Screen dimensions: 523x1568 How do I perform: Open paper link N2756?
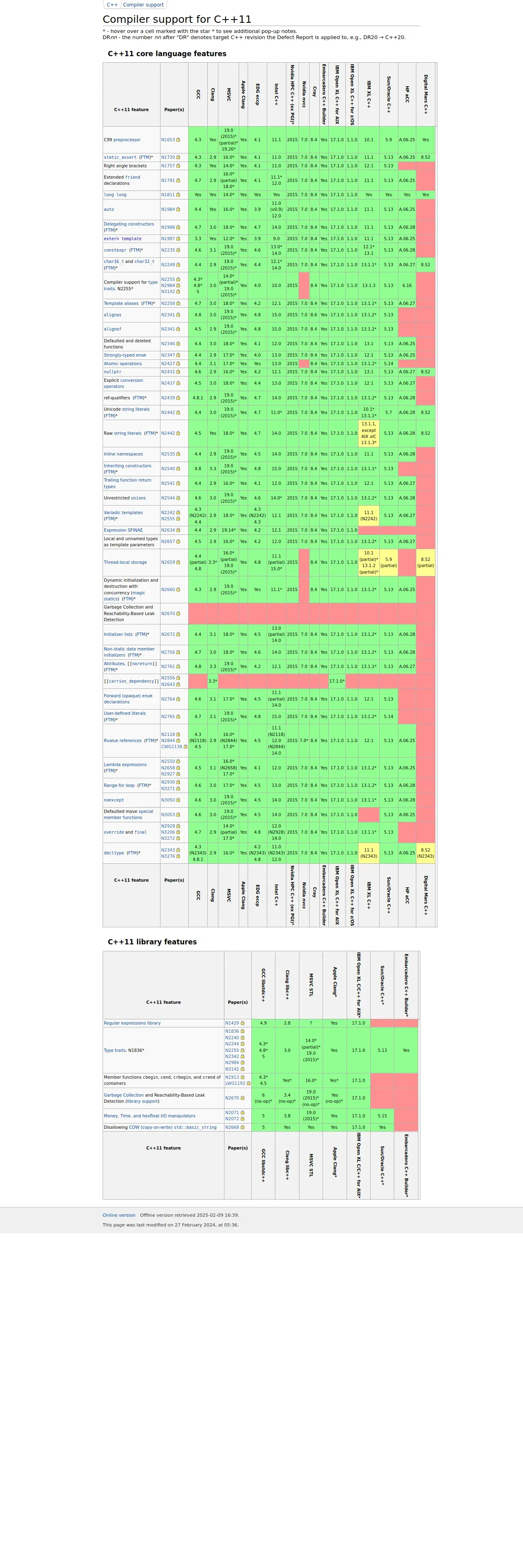pos(168,652)
